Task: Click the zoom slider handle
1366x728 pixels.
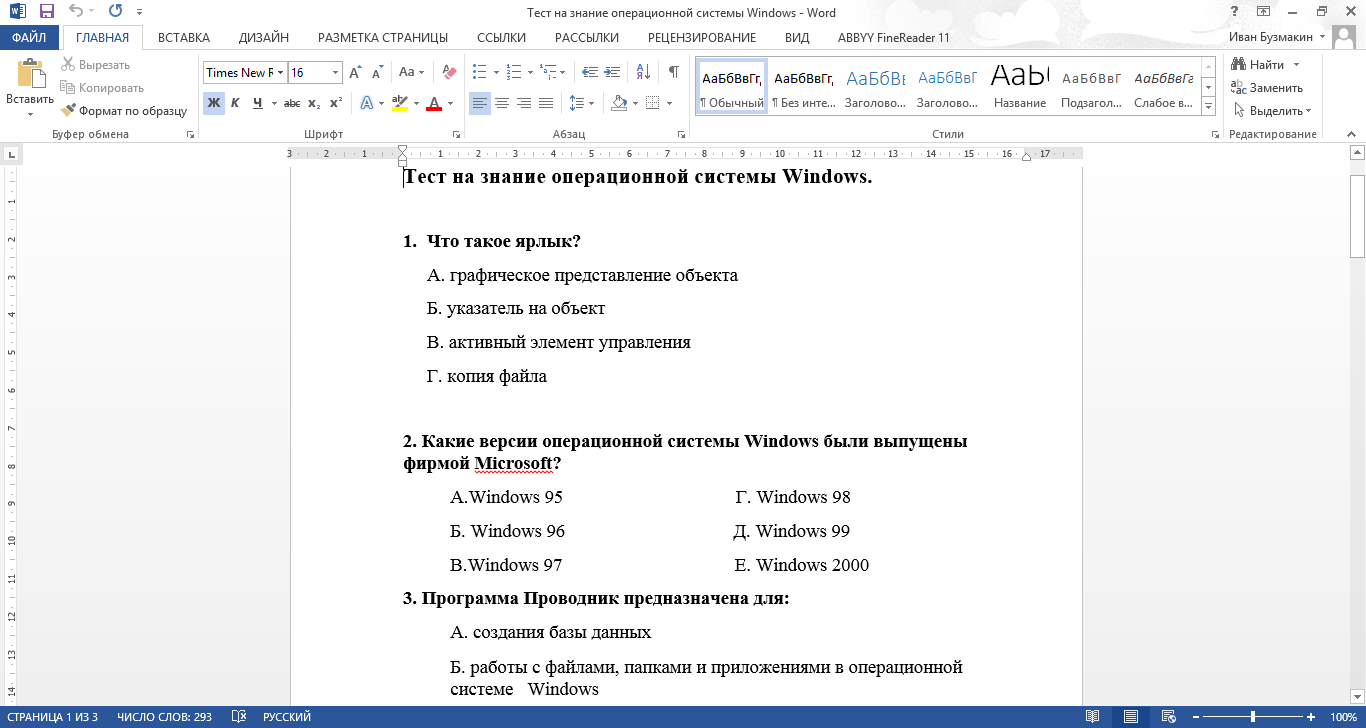Action: 1253,717
